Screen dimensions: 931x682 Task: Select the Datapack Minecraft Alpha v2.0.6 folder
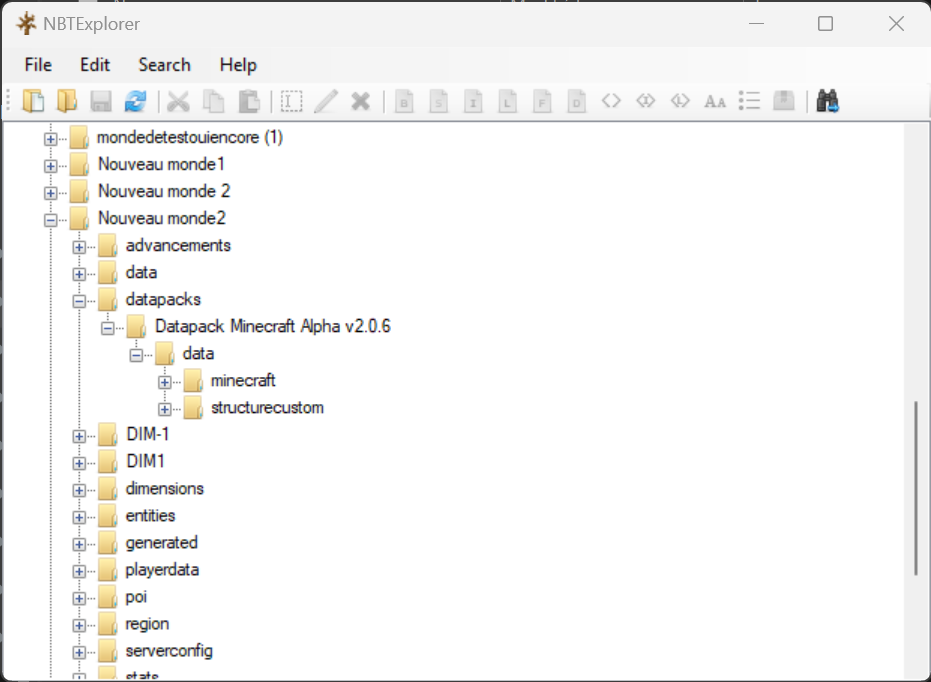click(272, 327)
